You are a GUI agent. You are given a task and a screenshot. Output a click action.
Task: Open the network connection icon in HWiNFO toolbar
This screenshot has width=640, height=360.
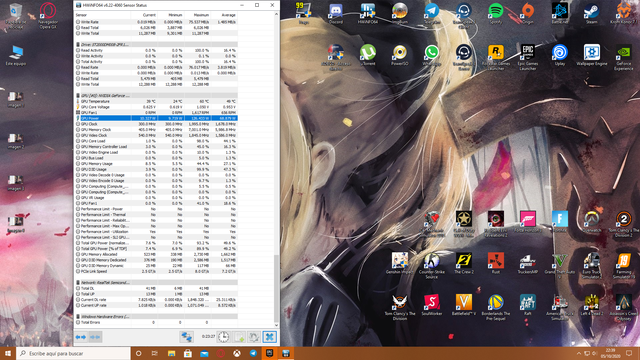tap(187, 337)
